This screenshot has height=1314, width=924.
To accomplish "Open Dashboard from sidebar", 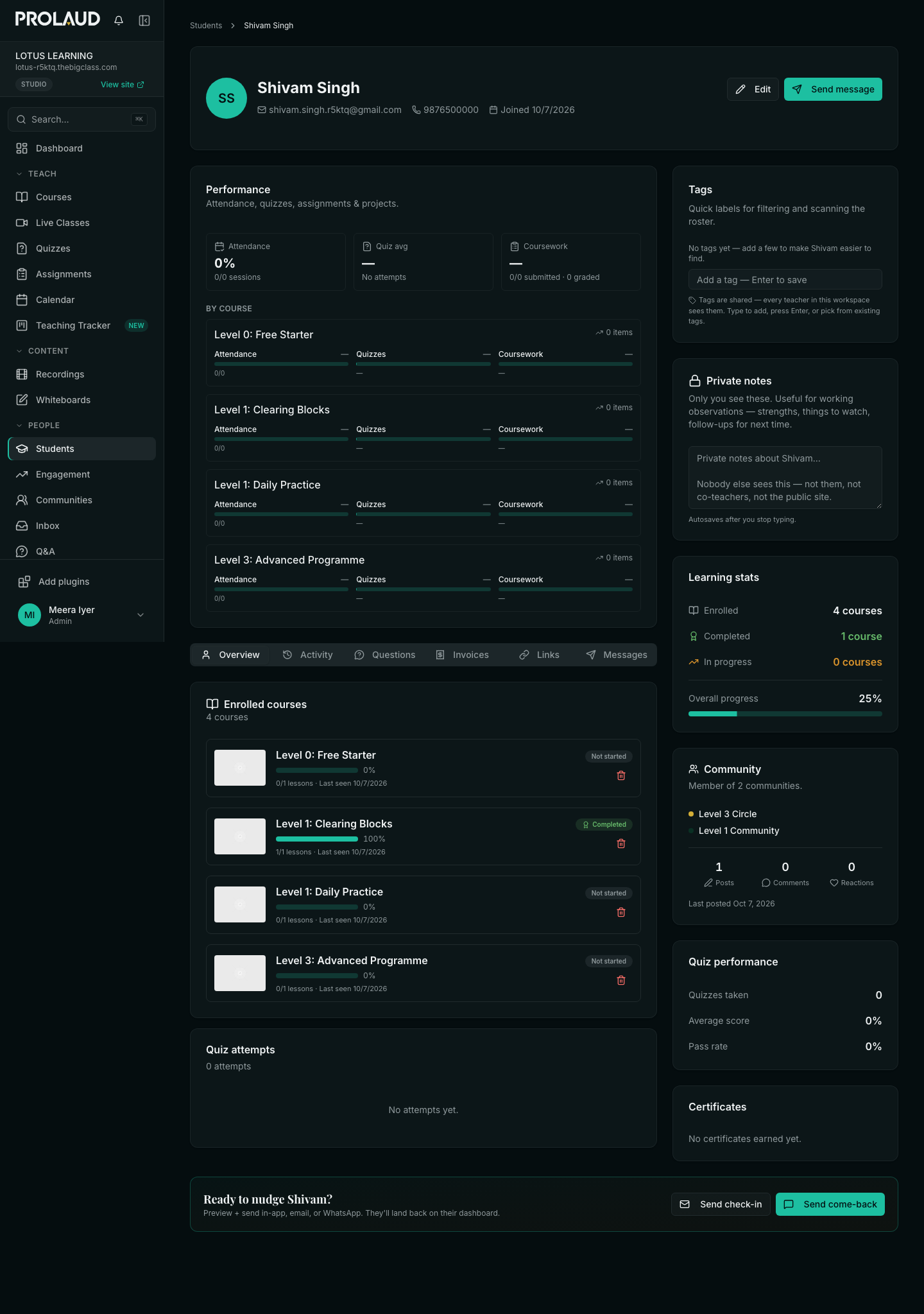I will pyautogui.click(x=81, y=148).
